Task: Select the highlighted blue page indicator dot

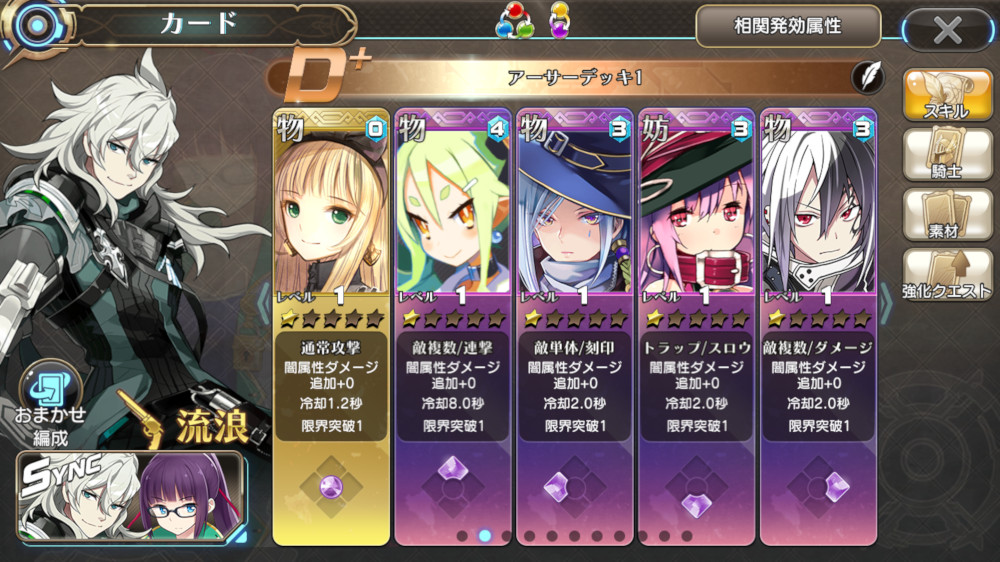Action: (x=485, y=536)
